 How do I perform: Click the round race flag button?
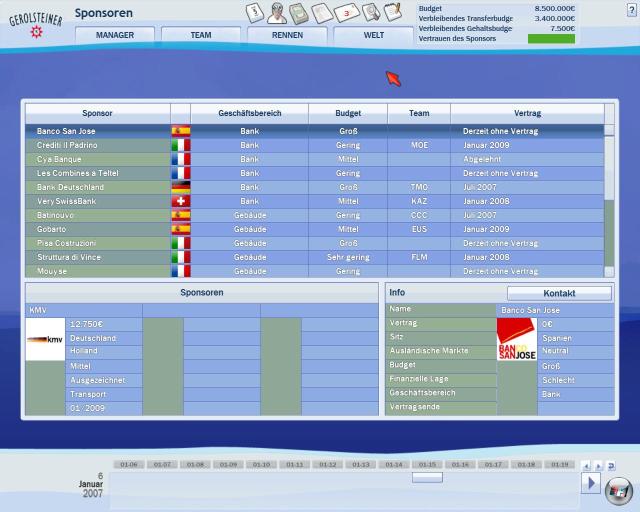point(618,490)
